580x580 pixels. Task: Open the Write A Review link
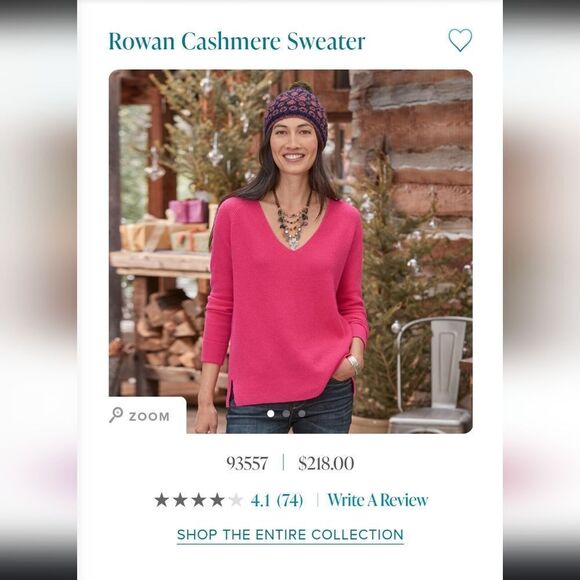point(378,500)
